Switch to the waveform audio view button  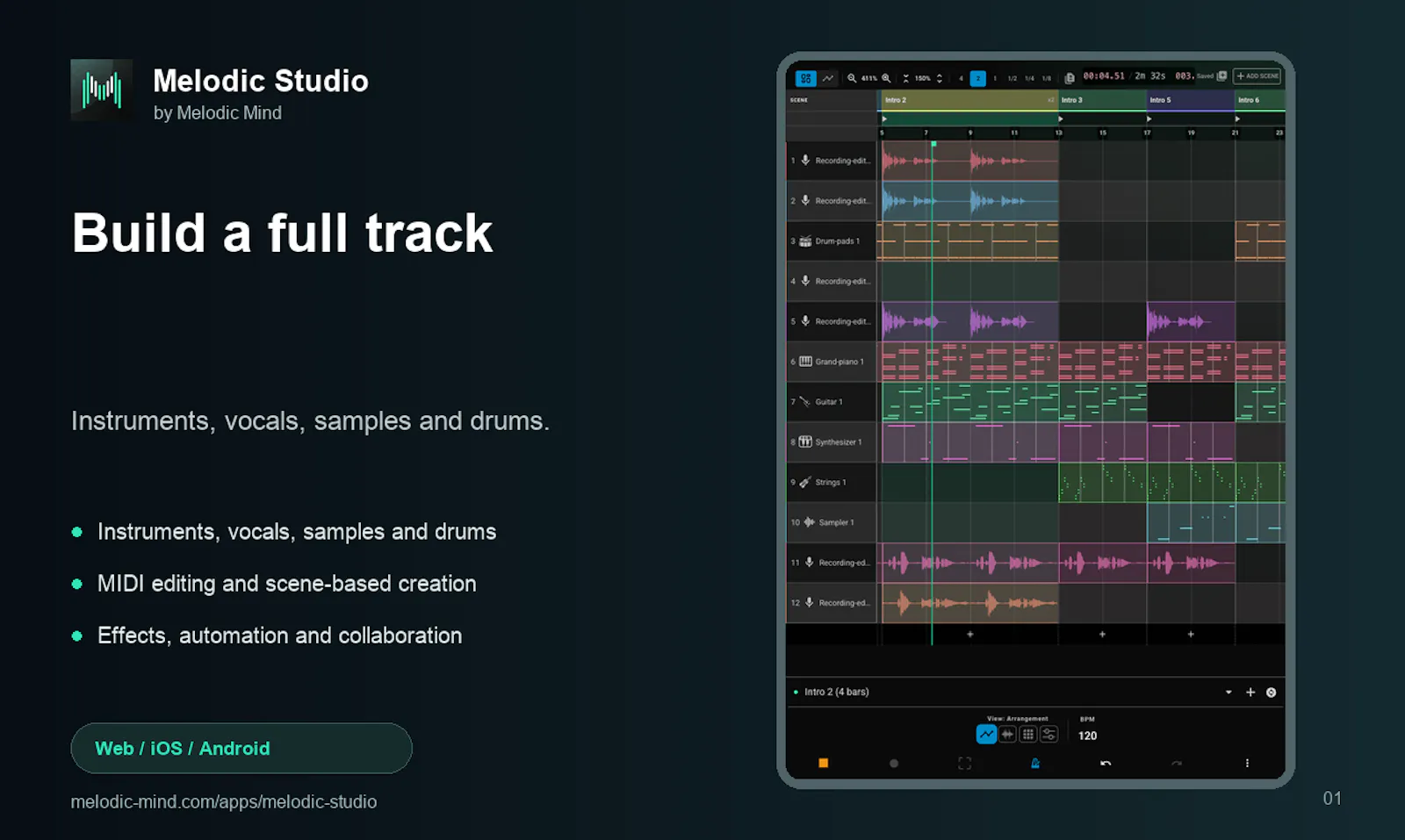pos(1008,735)
